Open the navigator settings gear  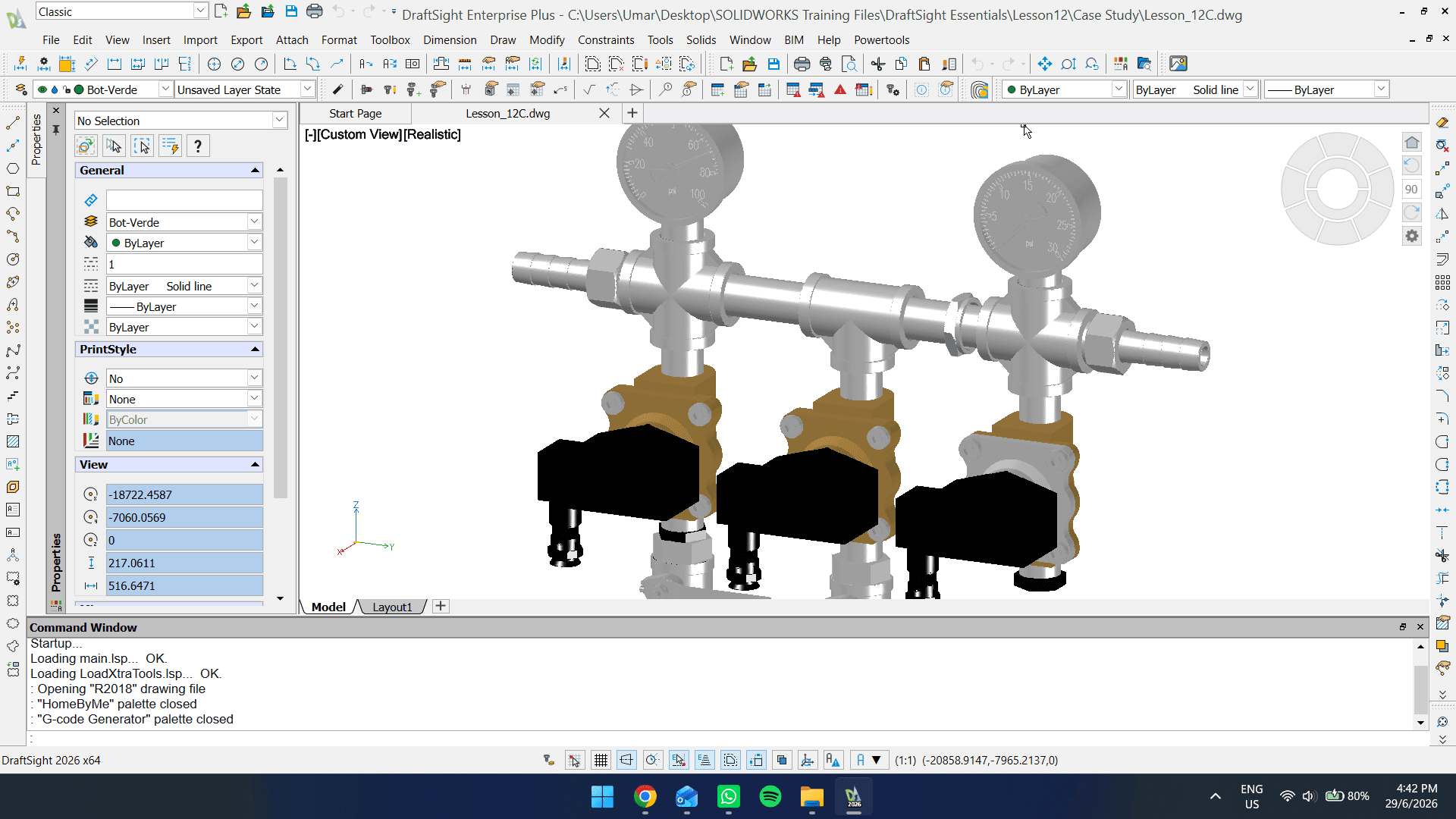pos(1411,236)
